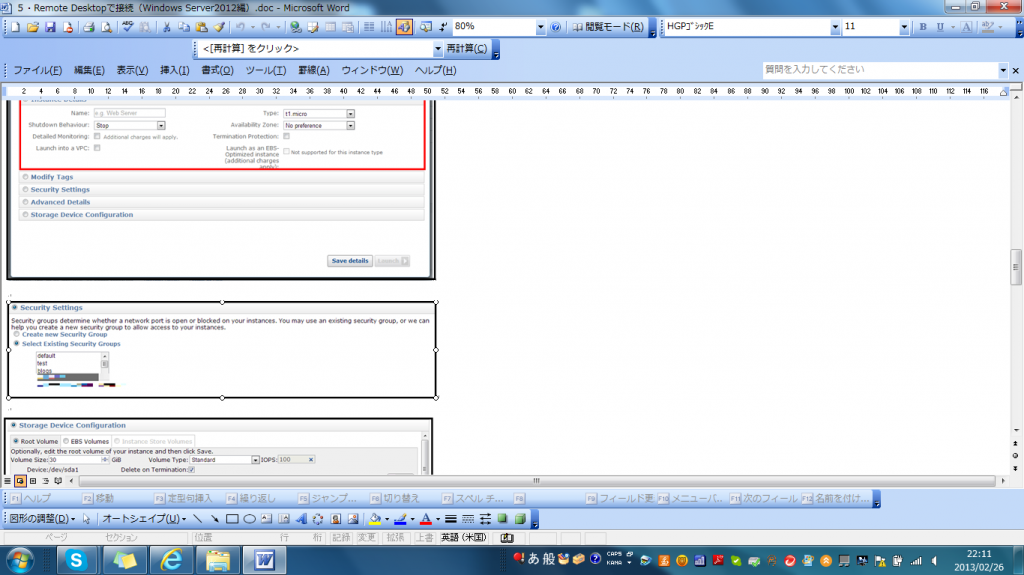Apply red Font Color letter A
This screenshot has height=575, width=1024.
426,519
